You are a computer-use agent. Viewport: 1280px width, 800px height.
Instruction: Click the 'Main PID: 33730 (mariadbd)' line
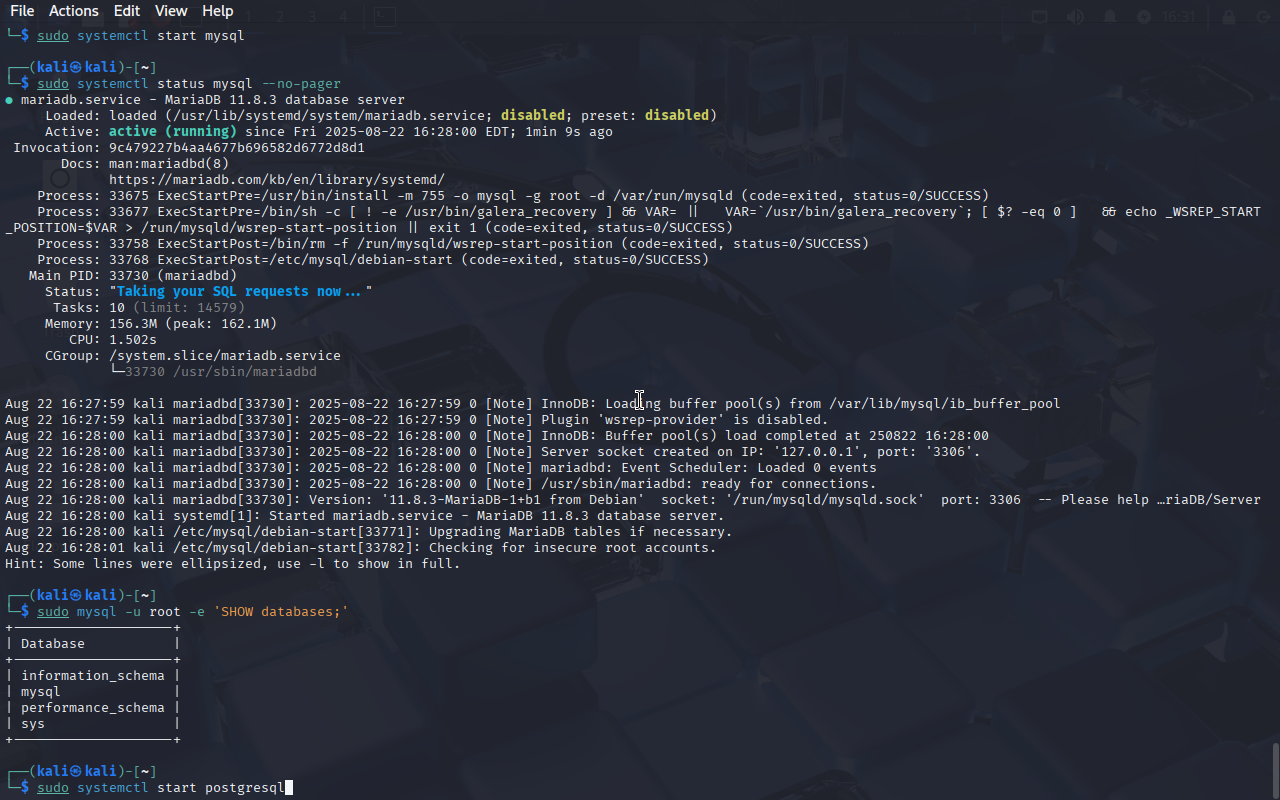pos(133,276)
